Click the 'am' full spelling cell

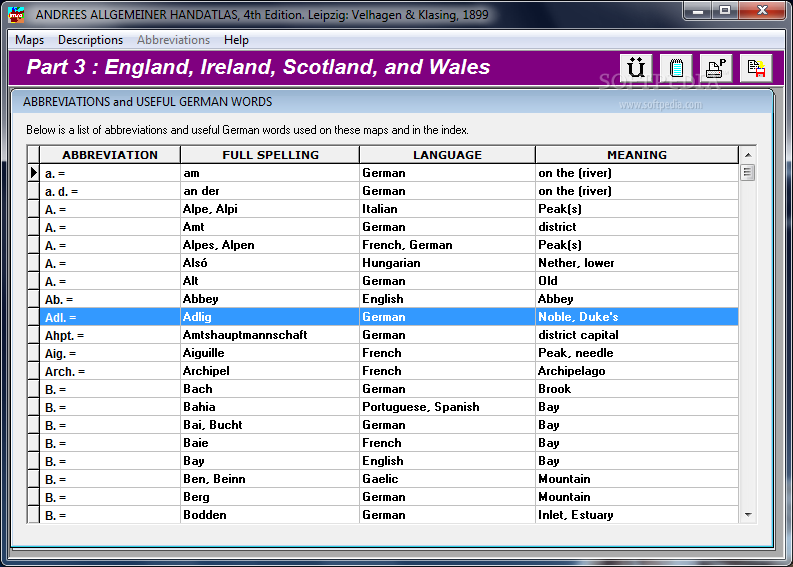click(270, 173)
